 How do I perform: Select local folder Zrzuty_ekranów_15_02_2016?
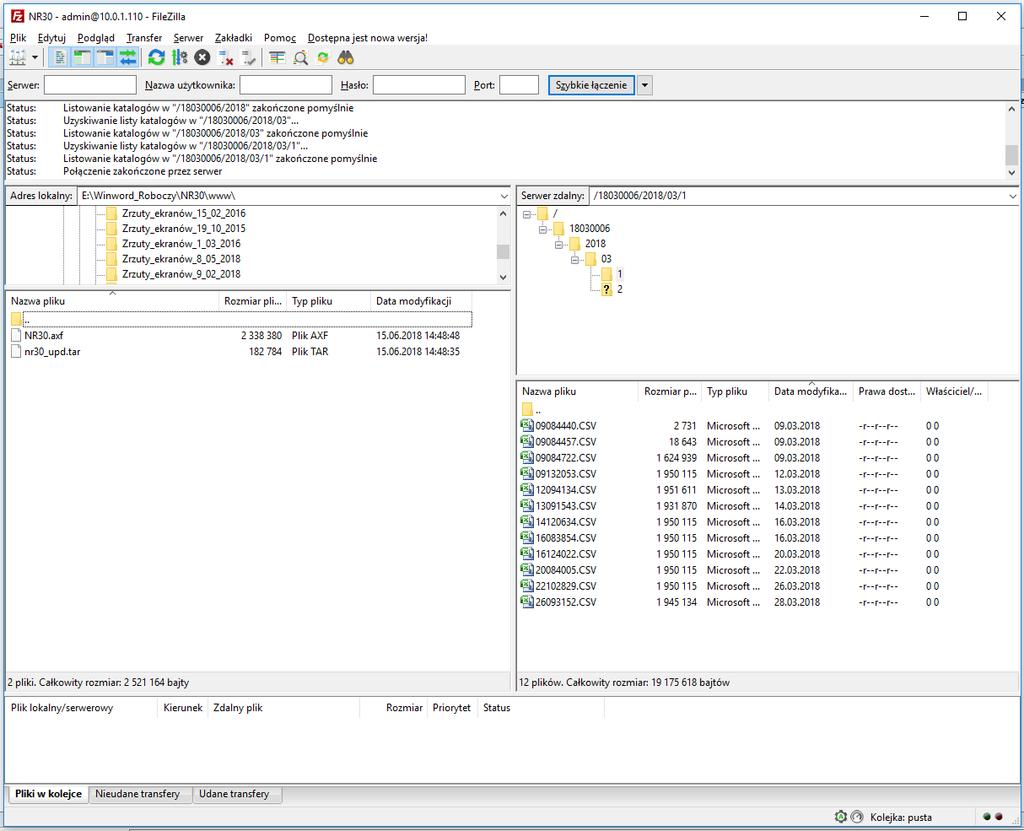coord(184,214)
